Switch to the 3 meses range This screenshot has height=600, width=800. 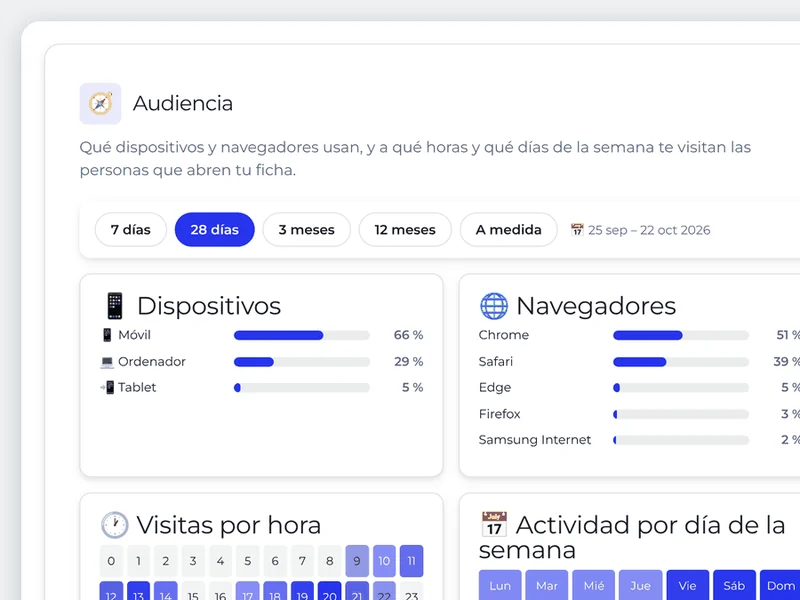click(307, 230)
